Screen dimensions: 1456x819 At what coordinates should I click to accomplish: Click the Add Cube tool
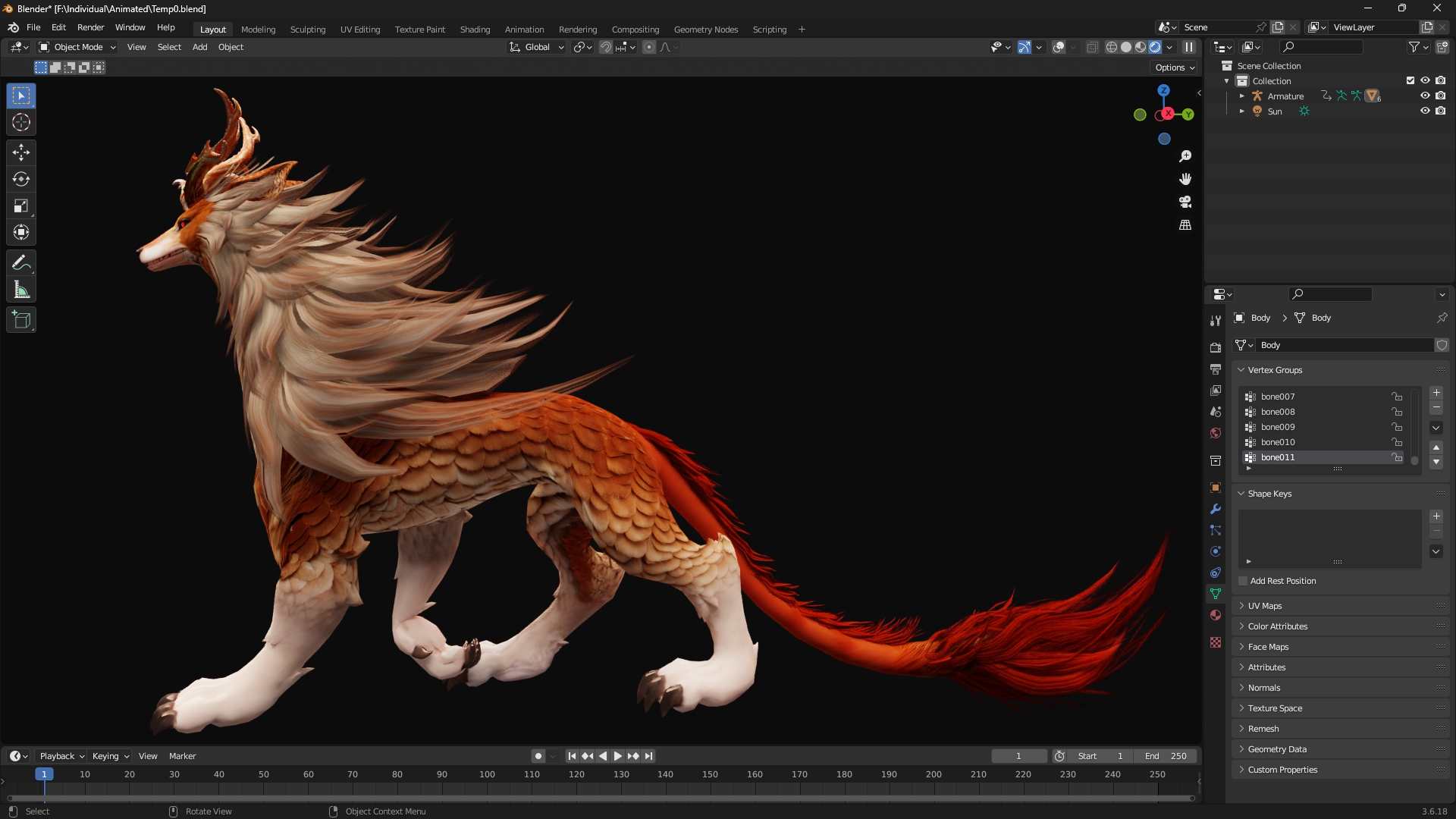click(21, 320)
